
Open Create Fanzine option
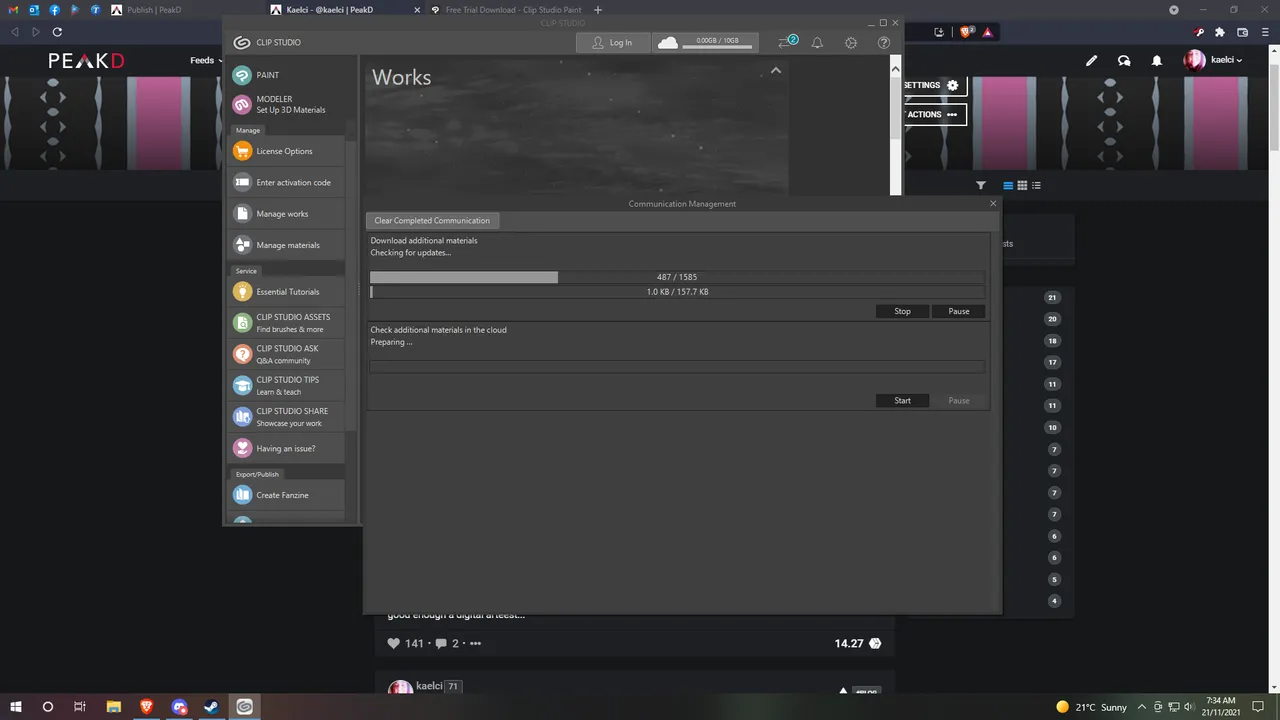pyautogui.click(x=285, y=495)
